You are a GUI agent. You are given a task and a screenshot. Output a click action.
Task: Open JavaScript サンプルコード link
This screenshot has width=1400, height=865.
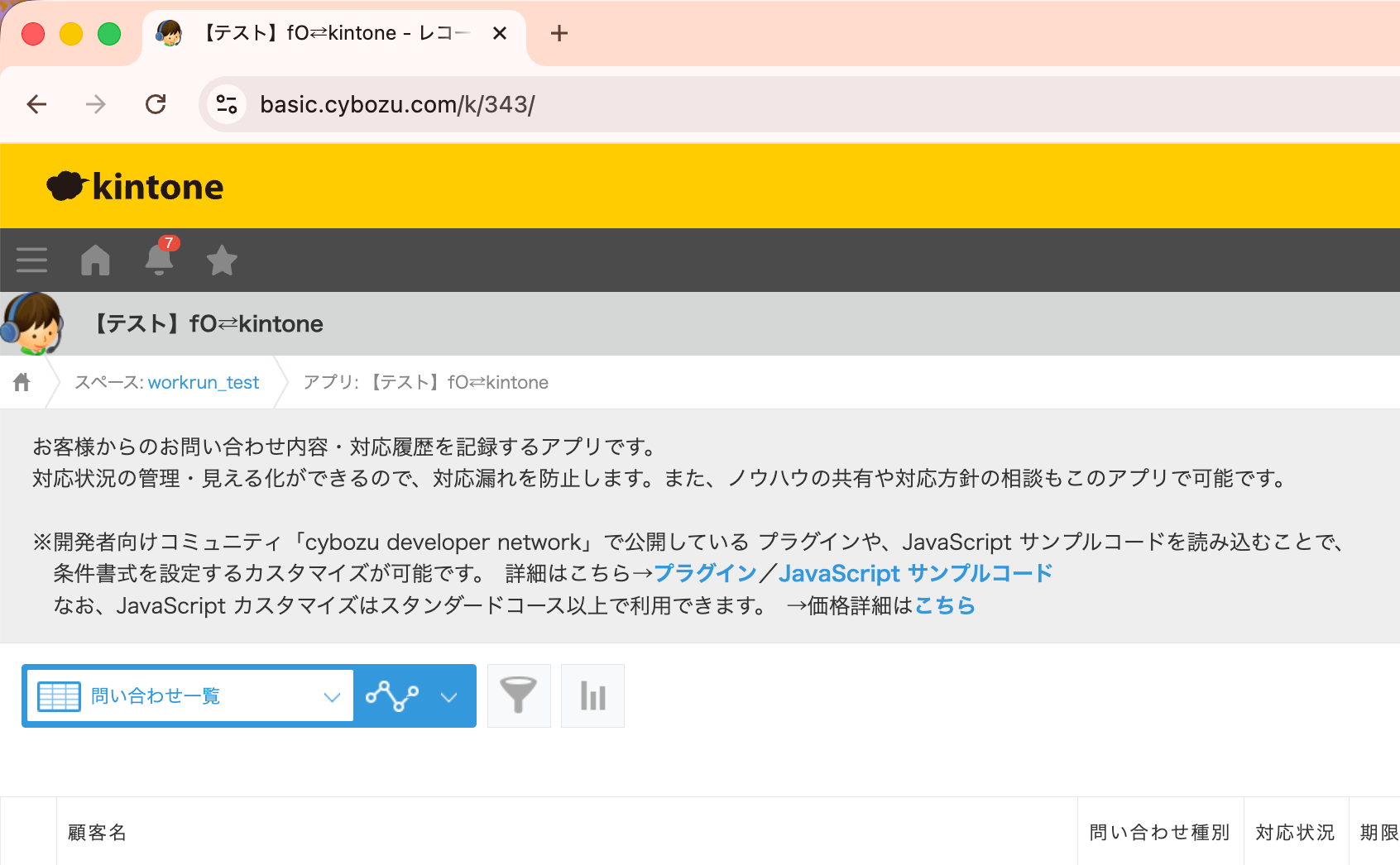tap(915, 573)
